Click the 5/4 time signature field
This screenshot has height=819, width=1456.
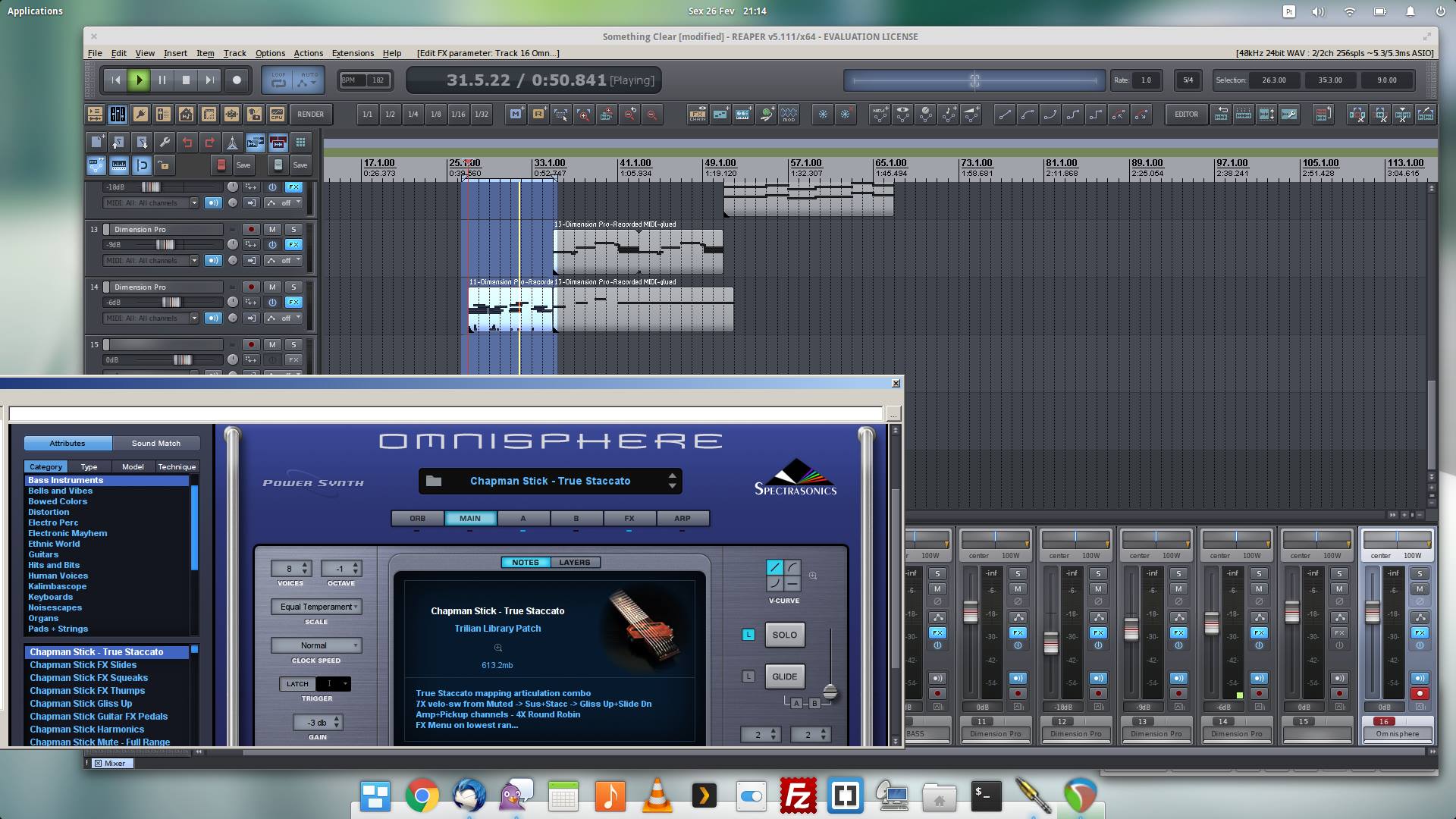pyautogui.click(x=1188, y=80)
